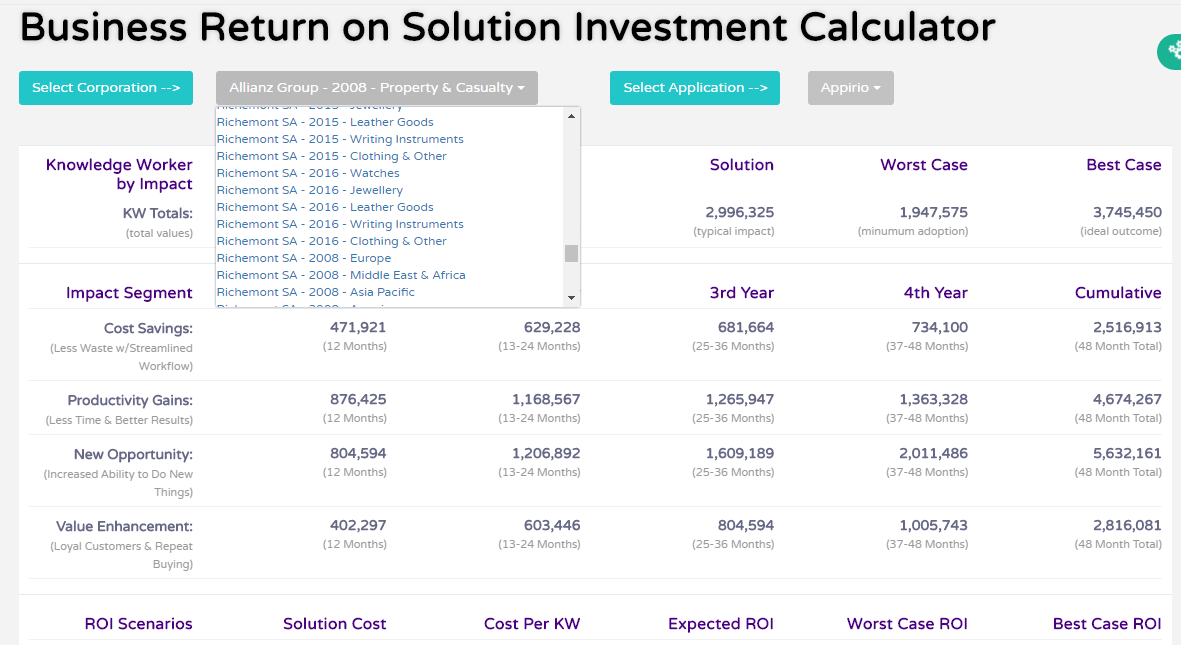Viewport: 1181px width, 645px height.
Task: Click the Select Corporation button
Action: click(105, 88)
